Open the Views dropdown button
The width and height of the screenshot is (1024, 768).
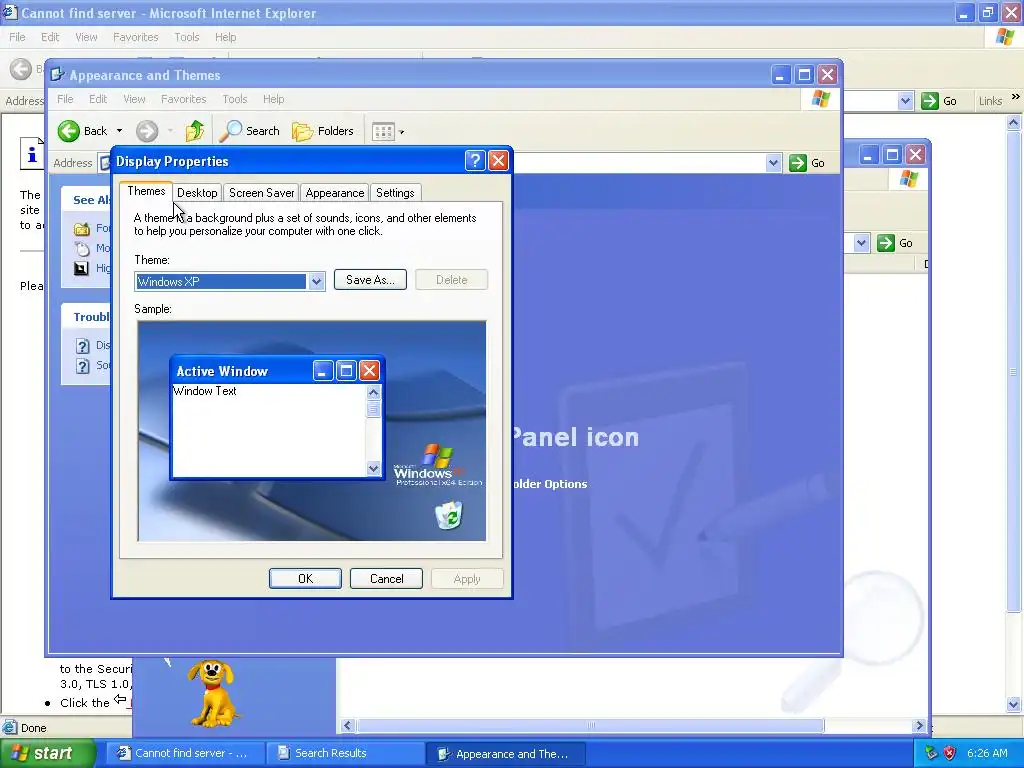point(388,132)
